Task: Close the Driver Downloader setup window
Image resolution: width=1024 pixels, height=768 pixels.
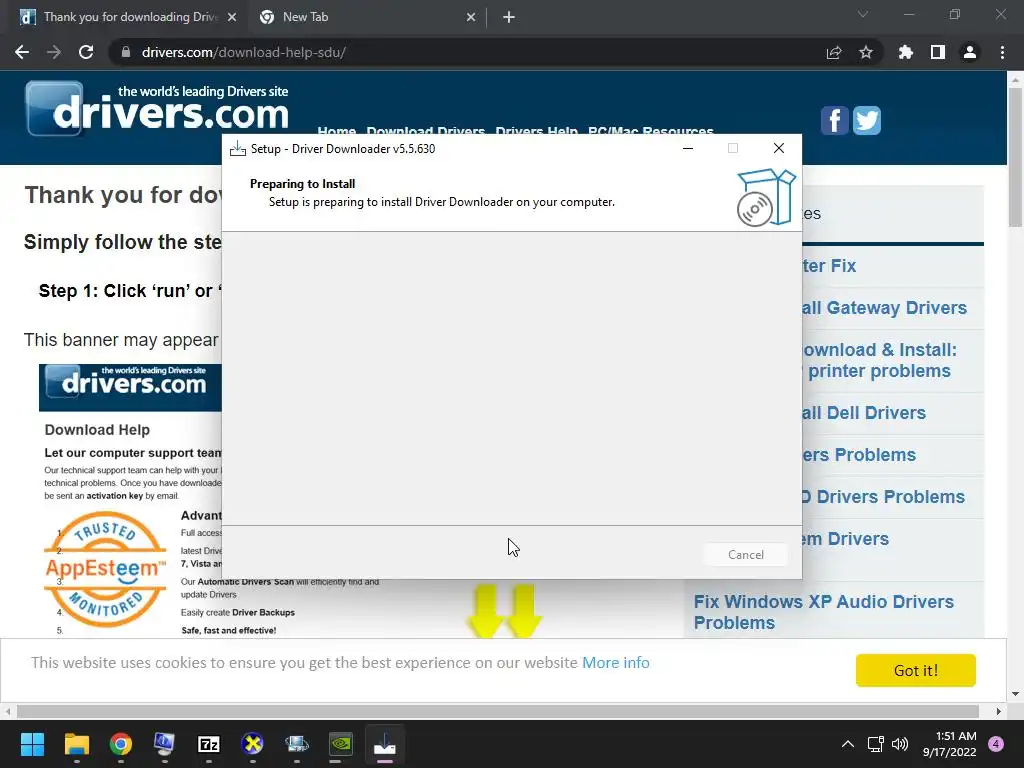Action: tap(778, 148)
